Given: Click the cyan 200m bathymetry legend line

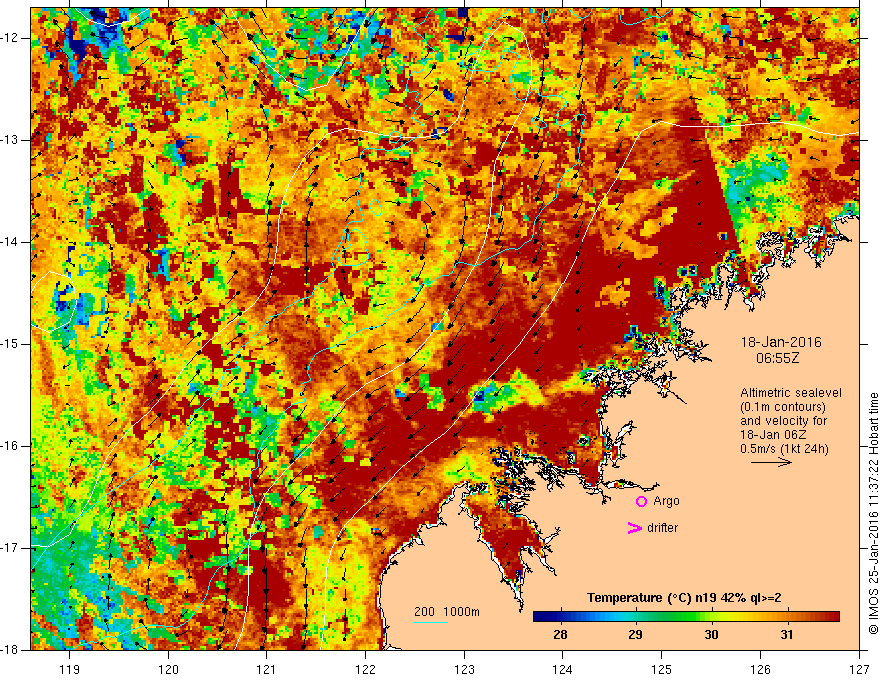Looking at the screenshot, I should coord(430,622).
